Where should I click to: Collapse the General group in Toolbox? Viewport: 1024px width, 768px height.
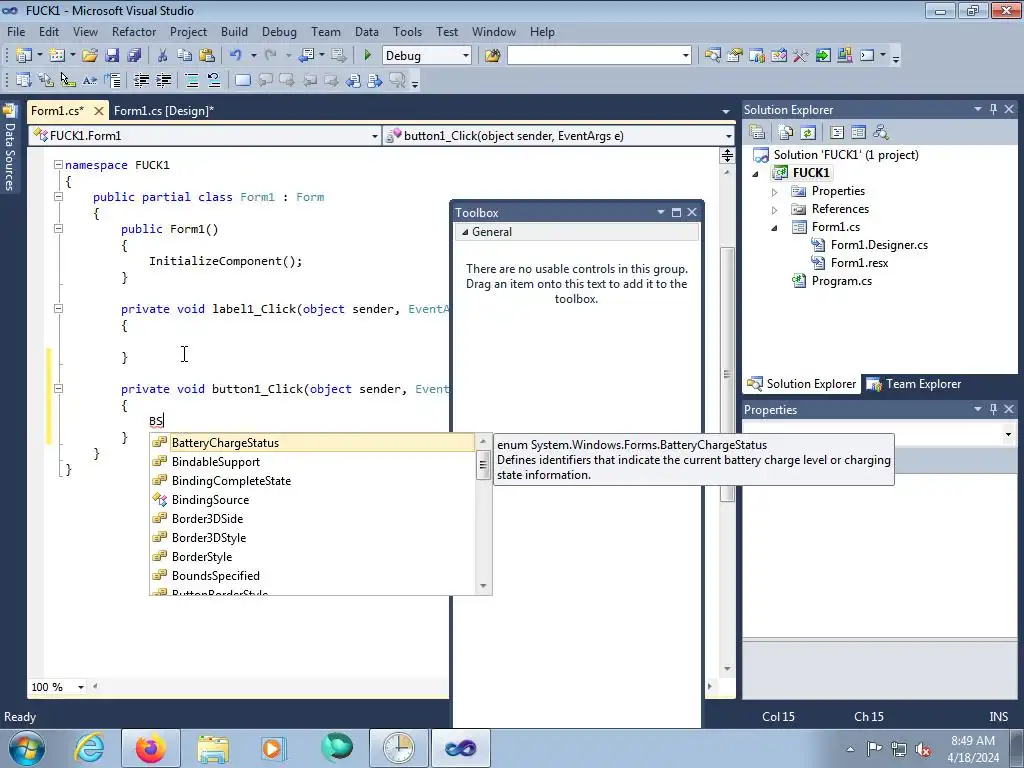click(x=465, y=232)
